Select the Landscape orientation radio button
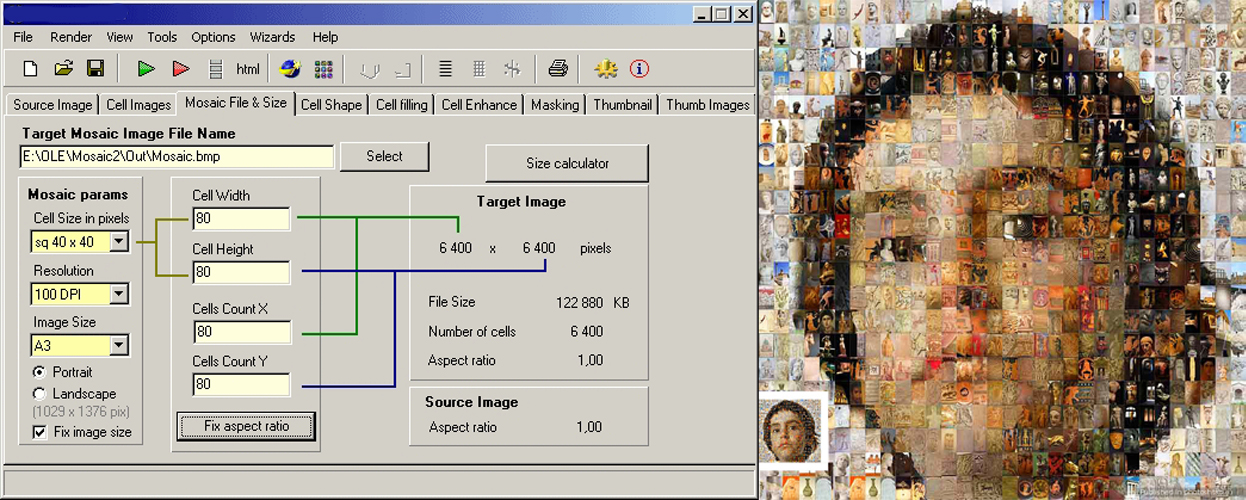 pos(40,394)
